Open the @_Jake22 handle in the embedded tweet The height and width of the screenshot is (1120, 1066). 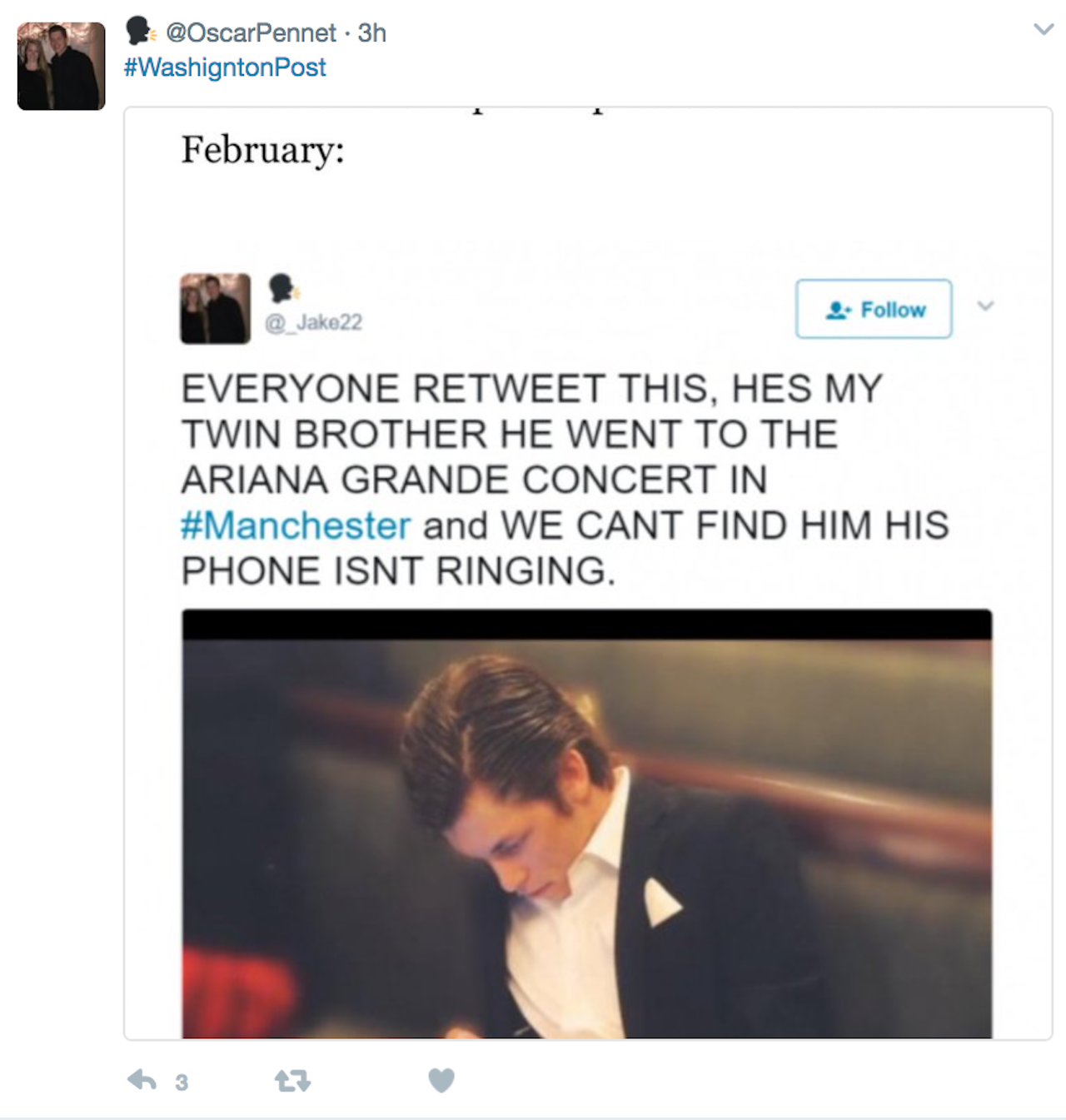tap(313, 322)
